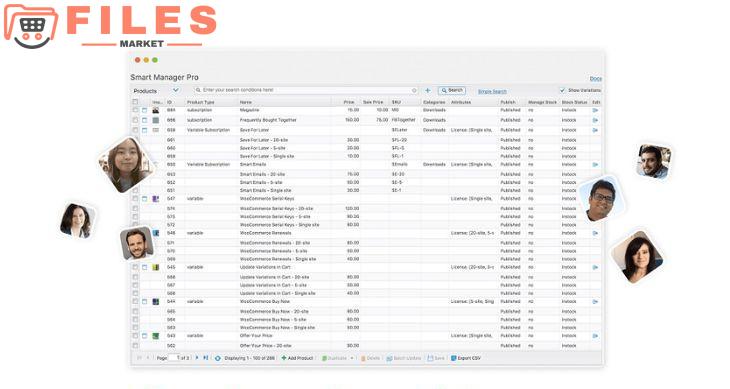Viewport: 730px width, 389px height.
Task: Click the edit icon for Frequently Bought Together
Action: [x=595, y=120]
